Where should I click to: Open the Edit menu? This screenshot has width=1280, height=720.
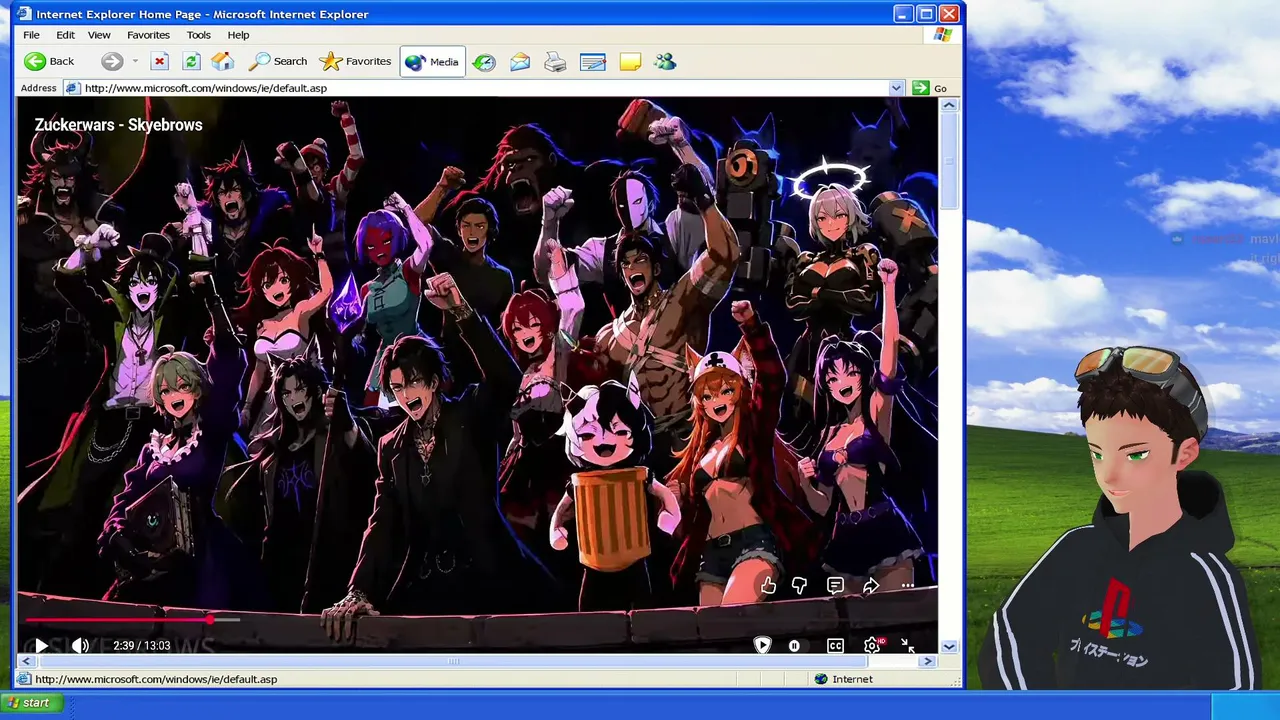click(65, 35)
